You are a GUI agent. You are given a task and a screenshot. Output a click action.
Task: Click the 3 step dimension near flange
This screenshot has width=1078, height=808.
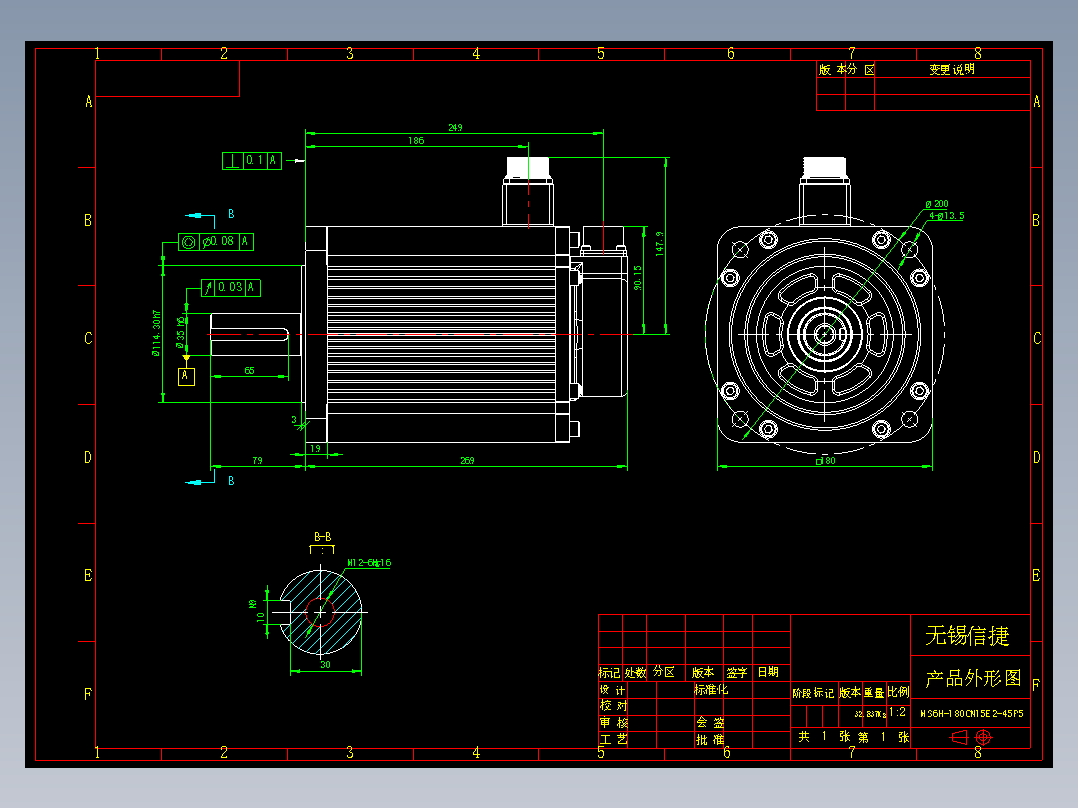(294, 419)
